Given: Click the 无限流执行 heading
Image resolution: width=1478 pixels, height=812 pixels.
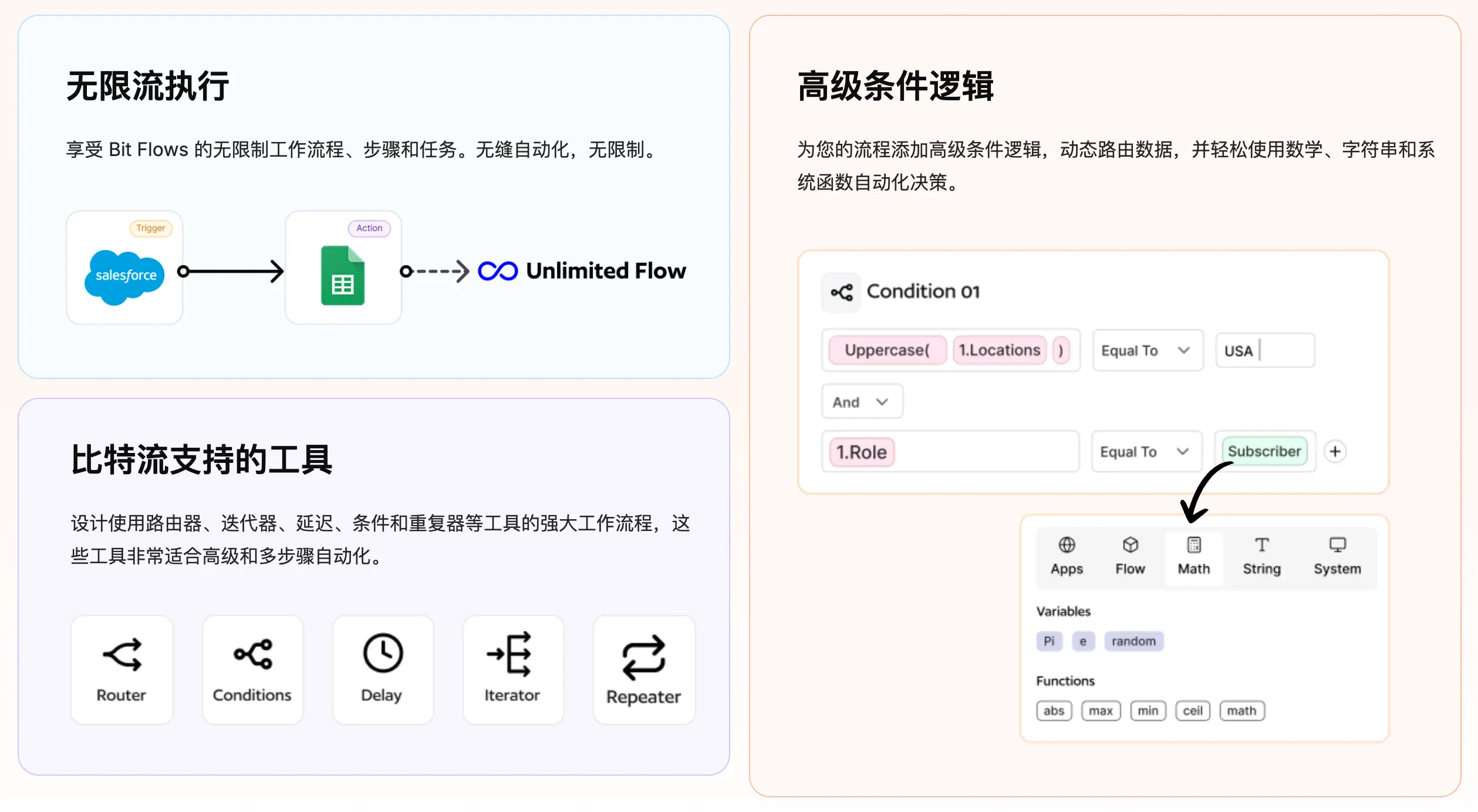Looking at the screenshot, I should tap(147, 86).
